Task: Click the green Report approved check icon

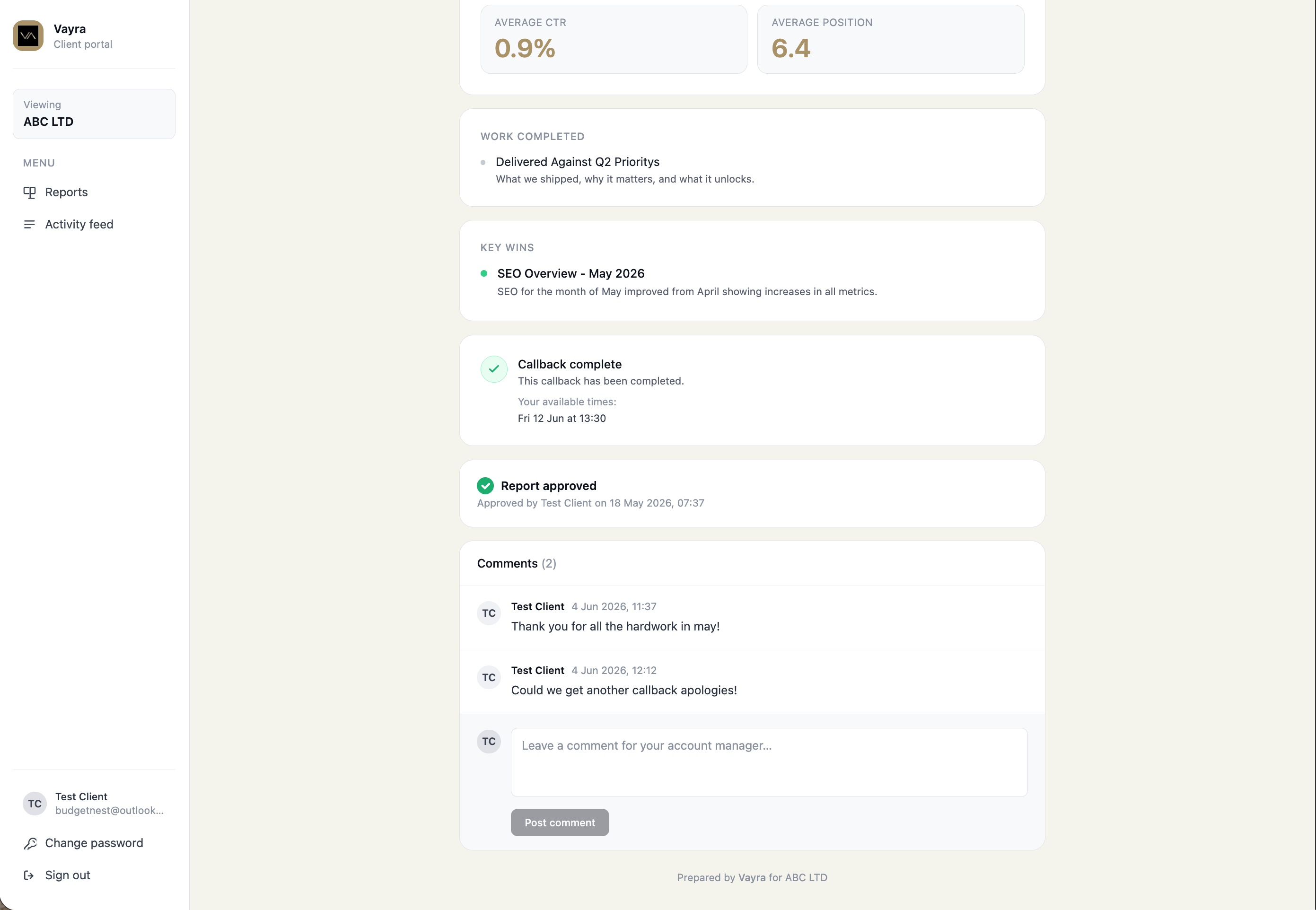Action: pos(485,486)
